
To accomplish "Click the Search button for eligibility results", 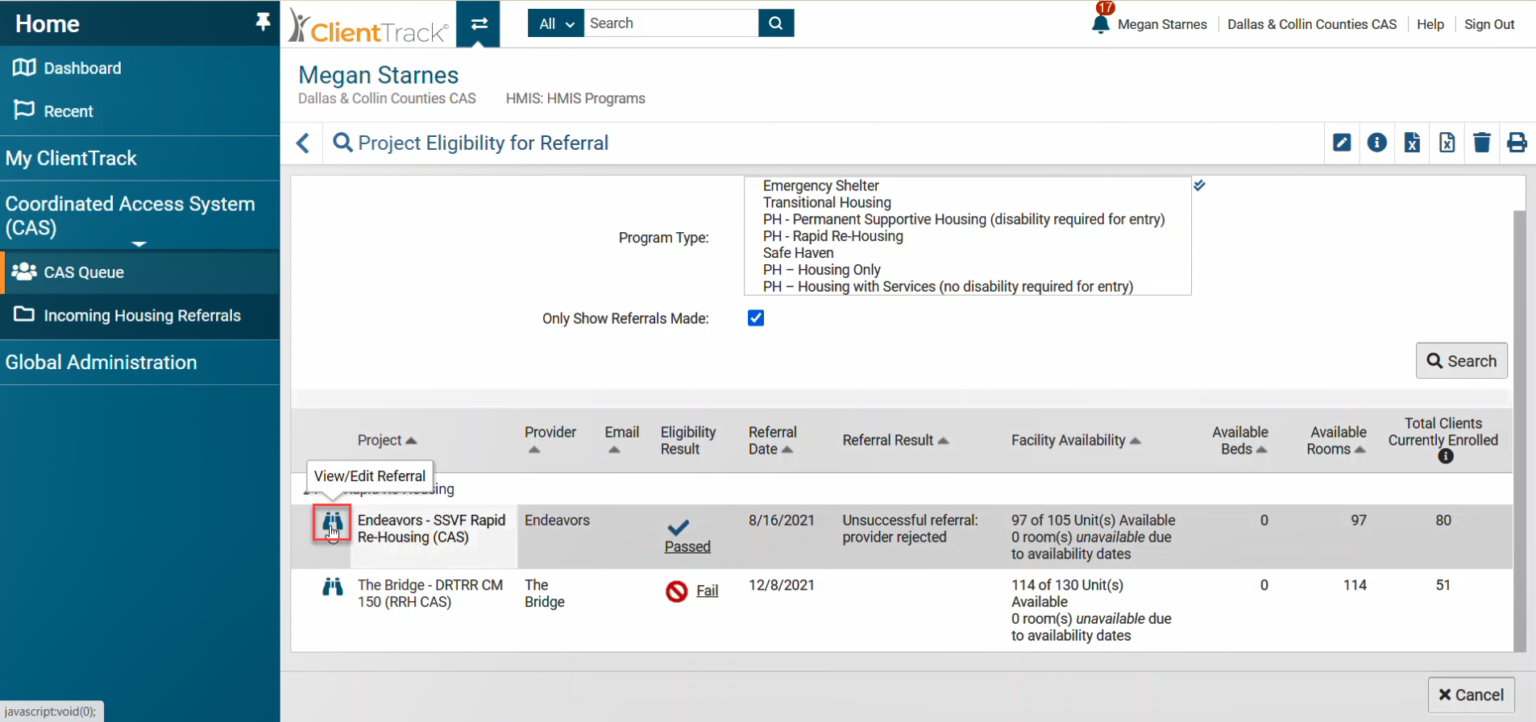I will click(x=1461, y=360).
